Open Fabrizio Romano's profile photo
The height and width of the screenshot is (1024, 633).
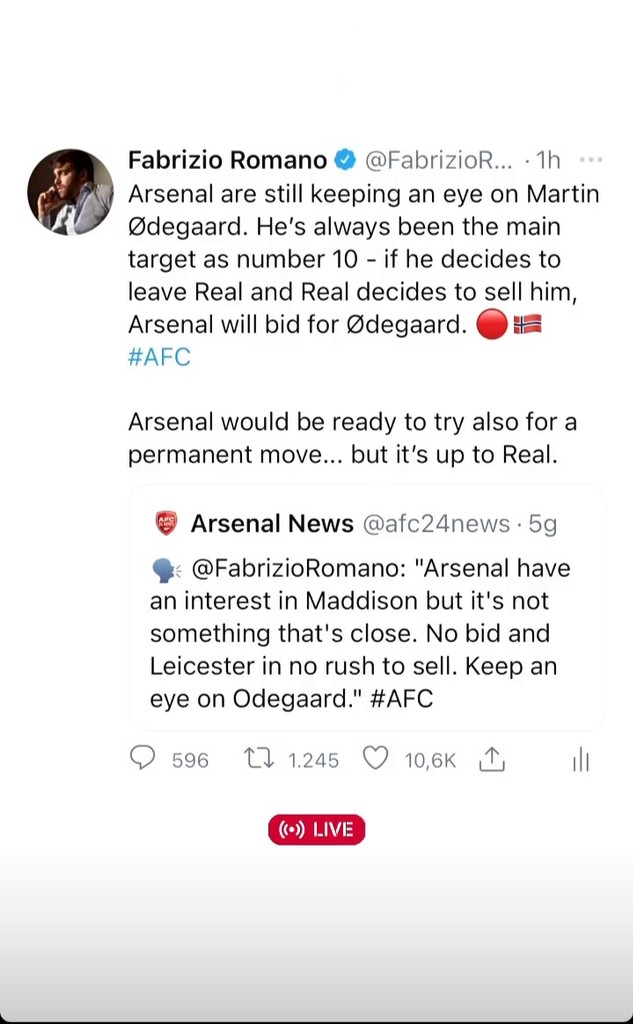(x=70, y=192)
